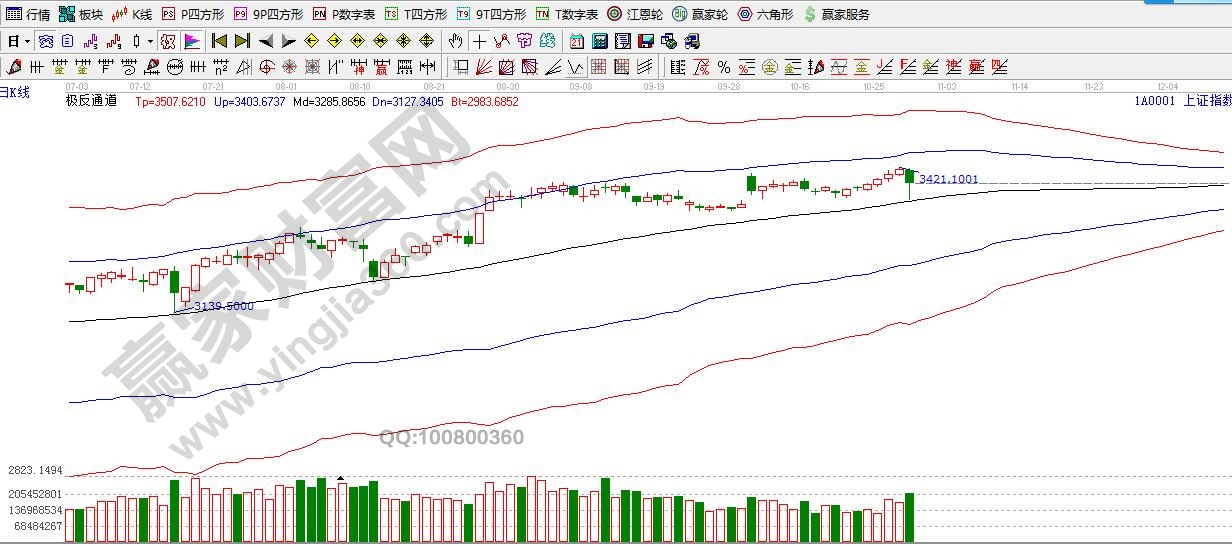Click the percent sign tool icon
Screen dimensions: 1232x546
click(x=723, y=67)
